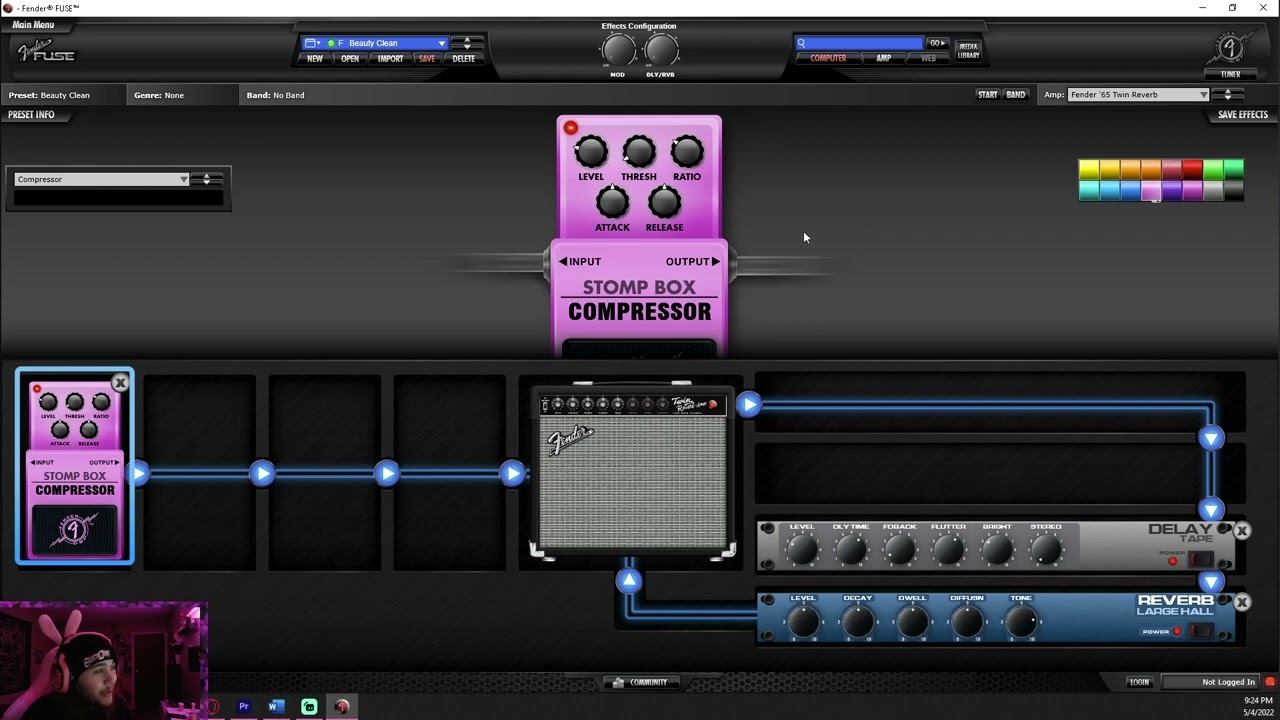Image resolution: width=1280 pixels, height=720 pixels.
Task: Click the signal arrow after the third pedal slot
Action: tap(387, 473)
